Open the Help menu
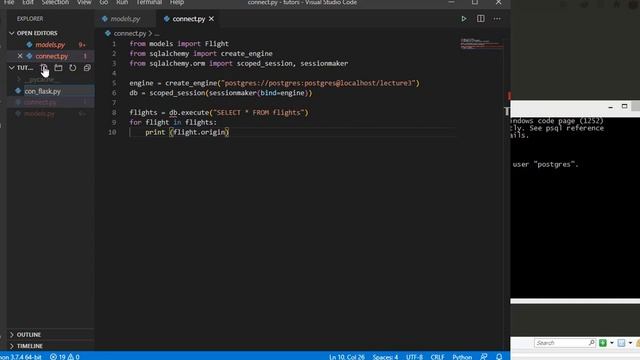This screenshot has width=640, height=360. pyautogui.click(x=177, y=2)
